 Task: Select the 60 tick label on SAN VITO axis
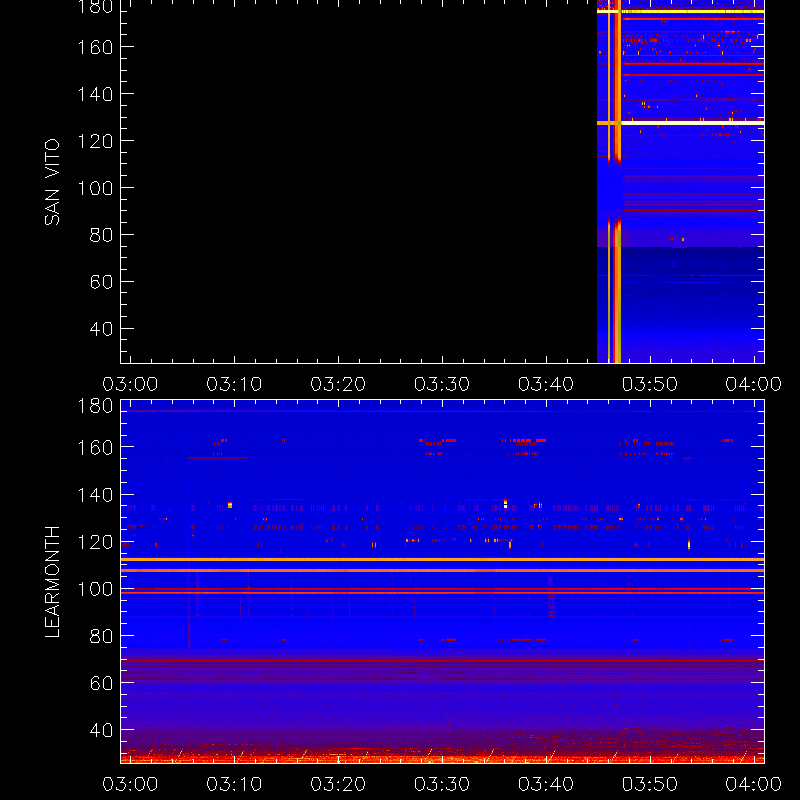[101, 282]
